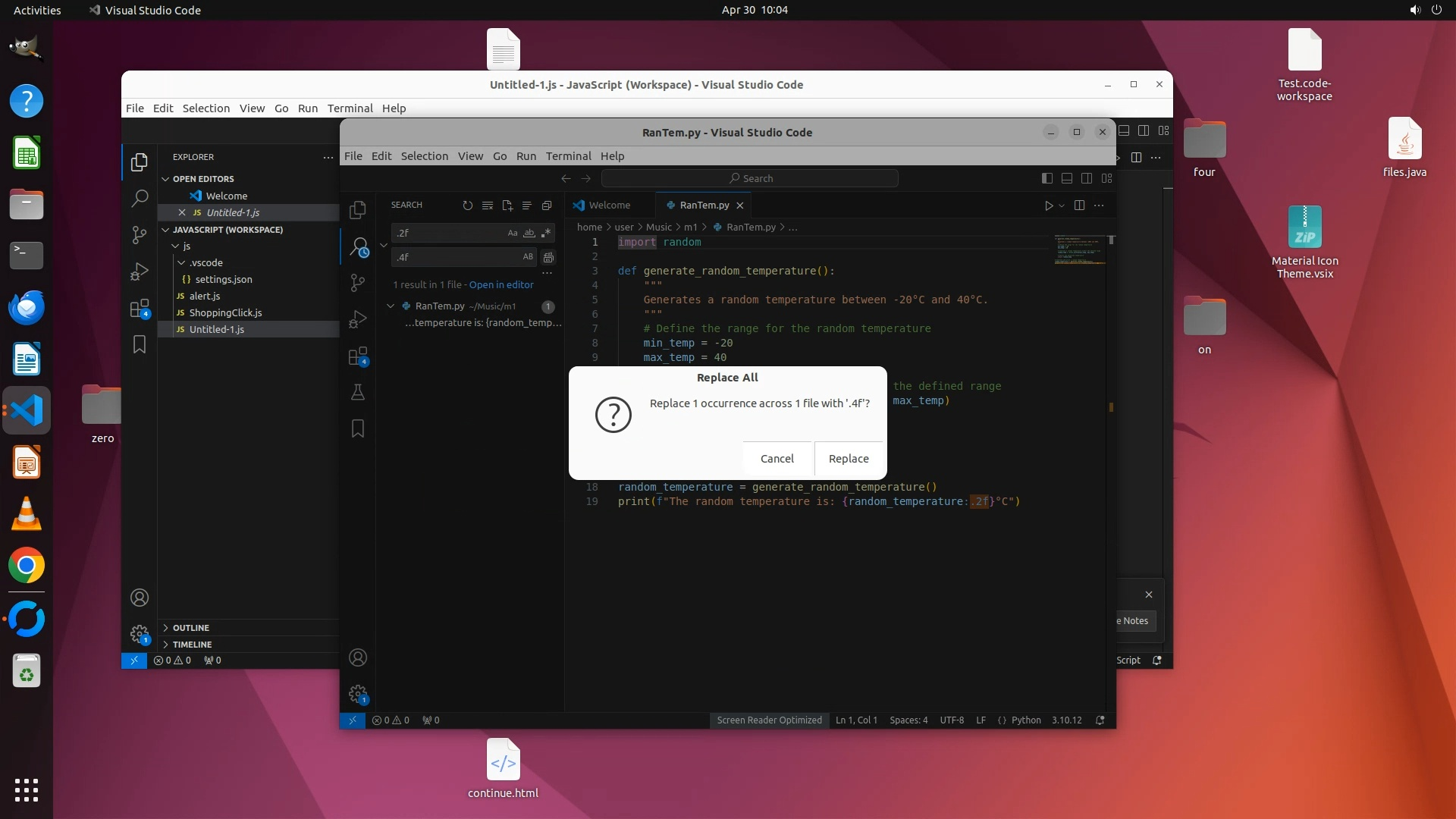Clear search results icon
1456x819 pixels.
[488, 206]
